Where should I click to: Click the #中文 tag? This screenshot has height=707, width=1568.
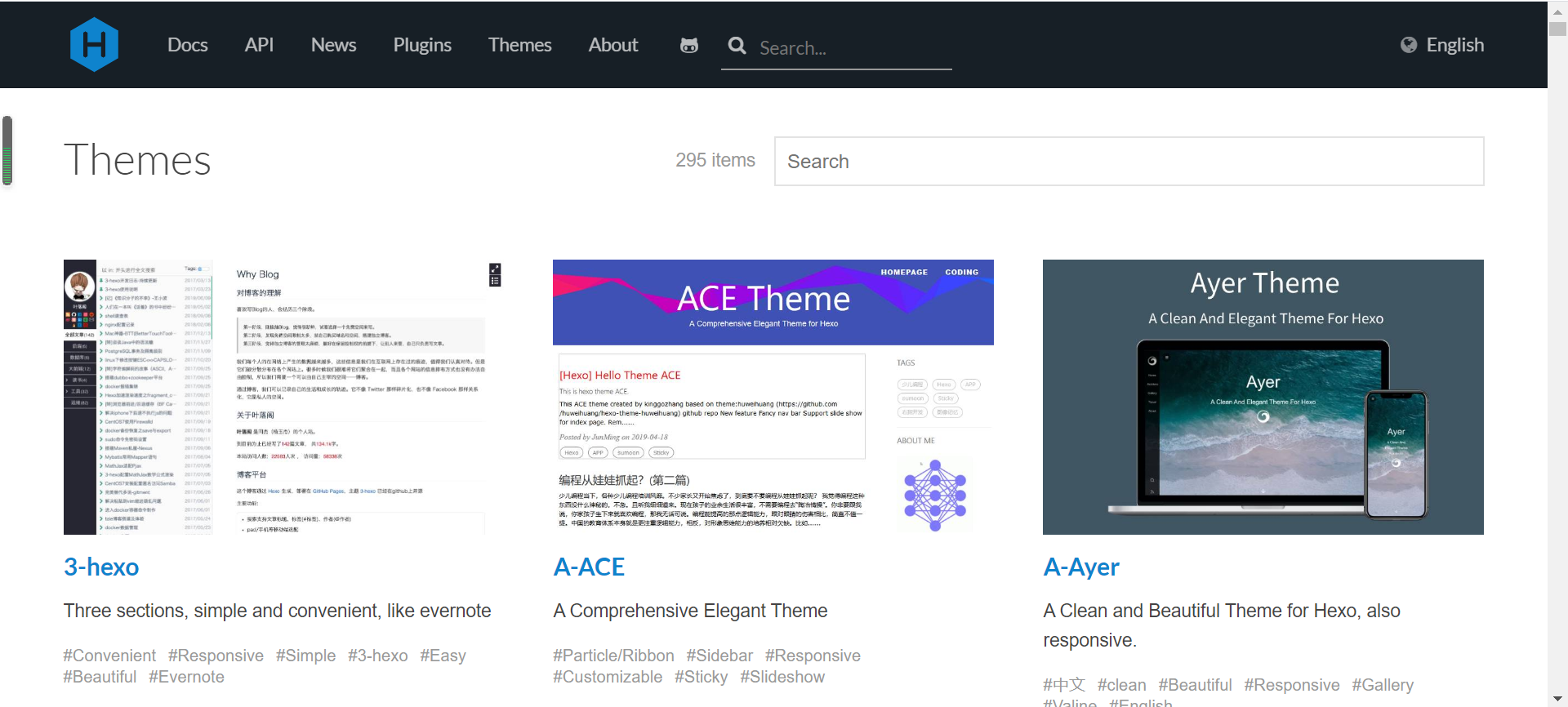pos(1064,685)
